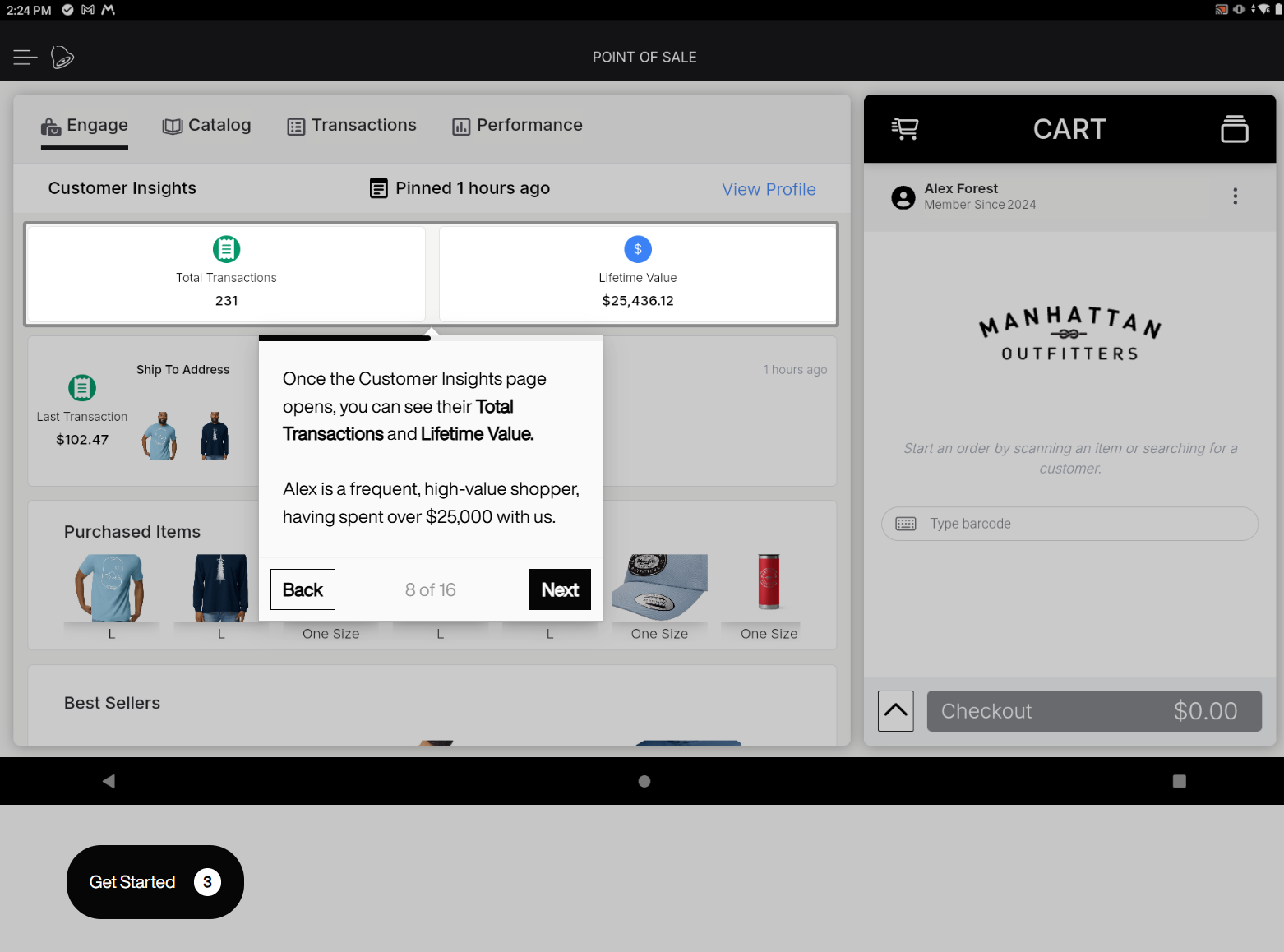Screen dimensions: 1284x952
Task: Tap the Get Started button
Action: 155,882
